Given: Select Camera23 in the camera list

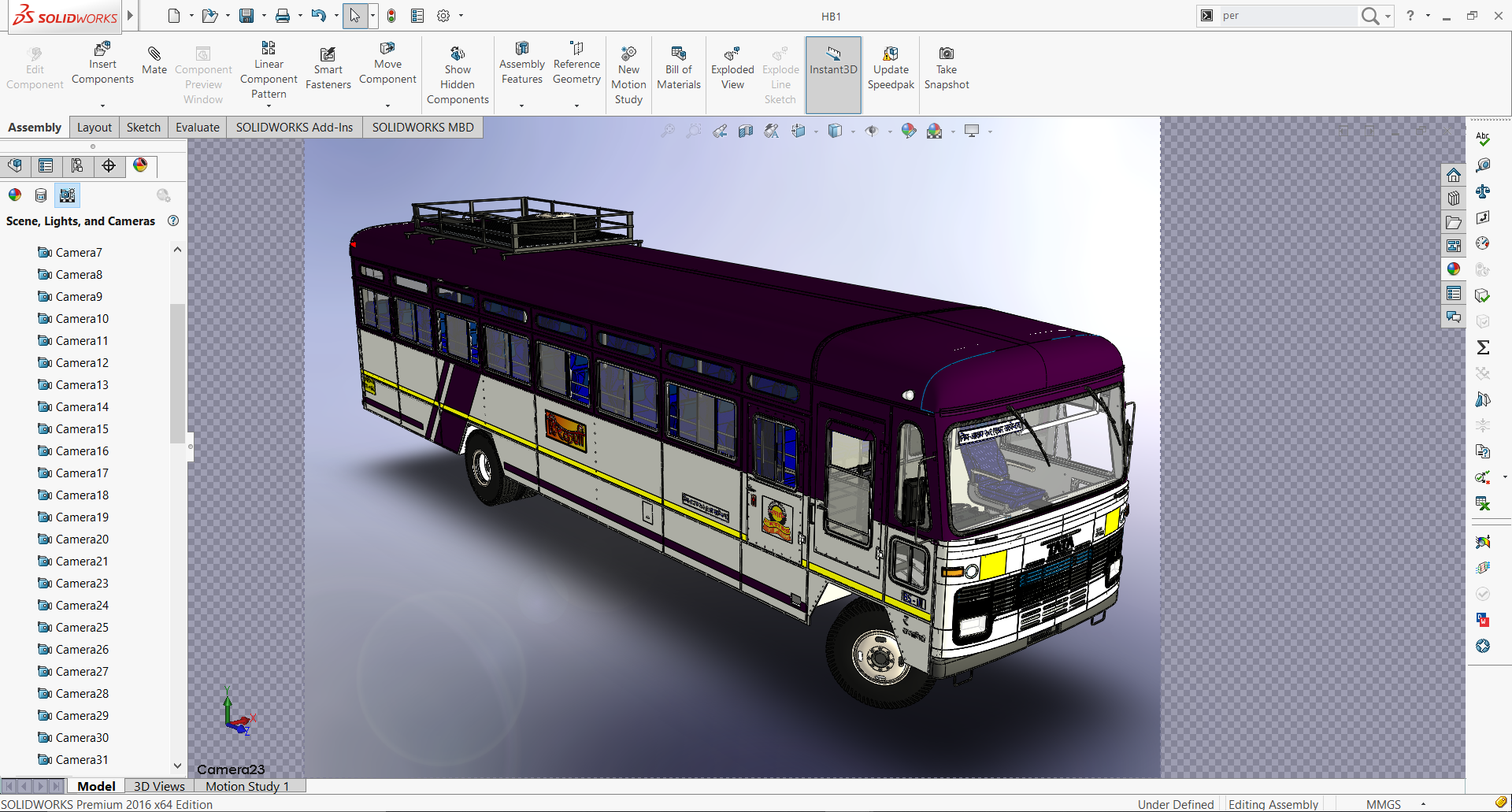Looking at the screenshot, I should (82, 584).
